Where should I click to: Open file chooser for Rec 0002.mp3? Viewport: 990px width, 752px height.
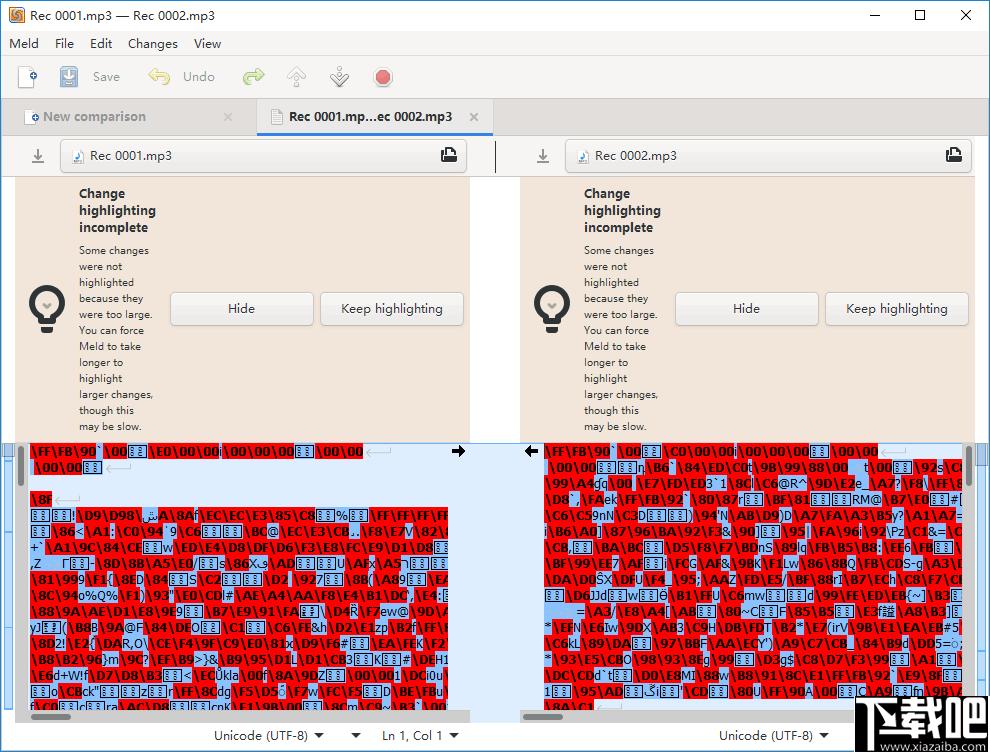(x=768, y=156)
